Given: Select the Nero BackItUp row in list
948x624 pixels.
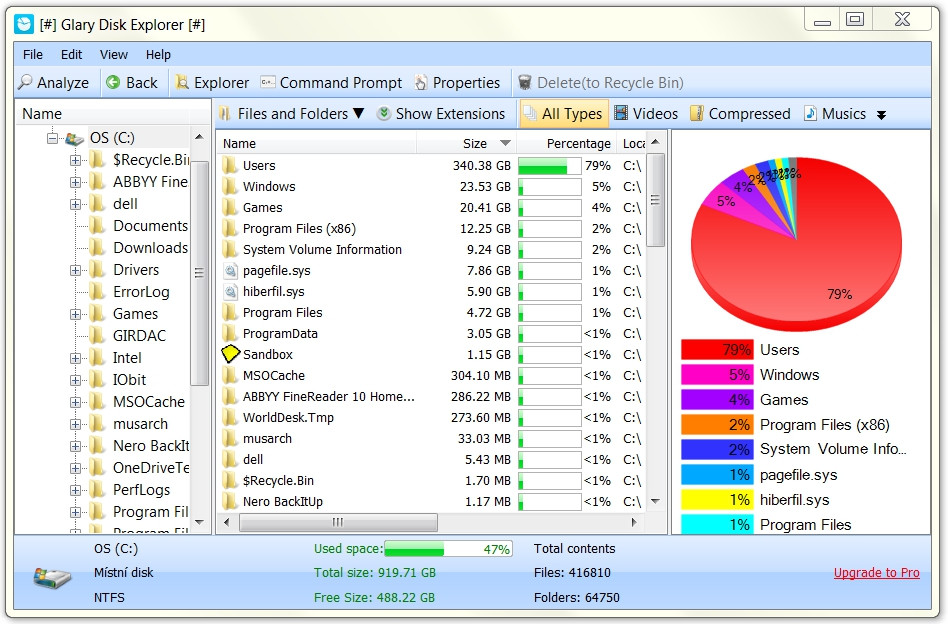Looking at the screenshot, I should click(431, 501).
